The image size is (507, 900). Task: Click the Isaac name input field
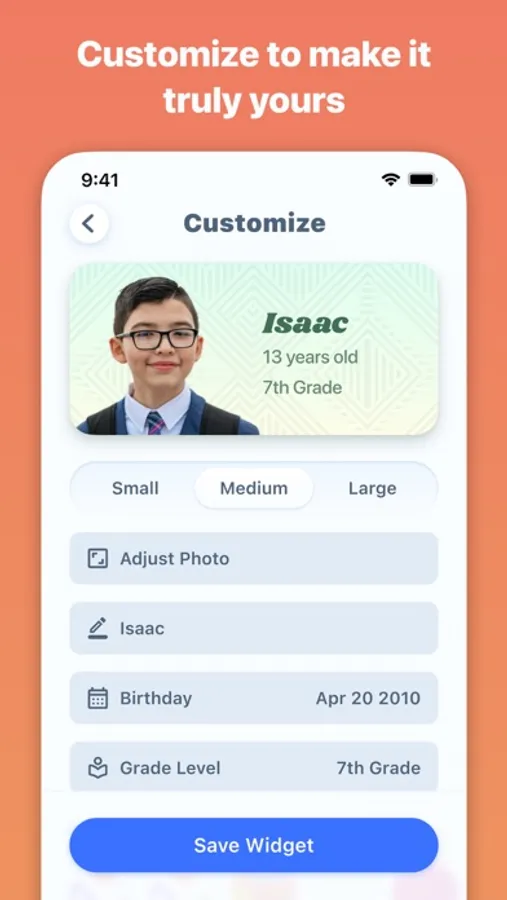click(x=254, y=628)
